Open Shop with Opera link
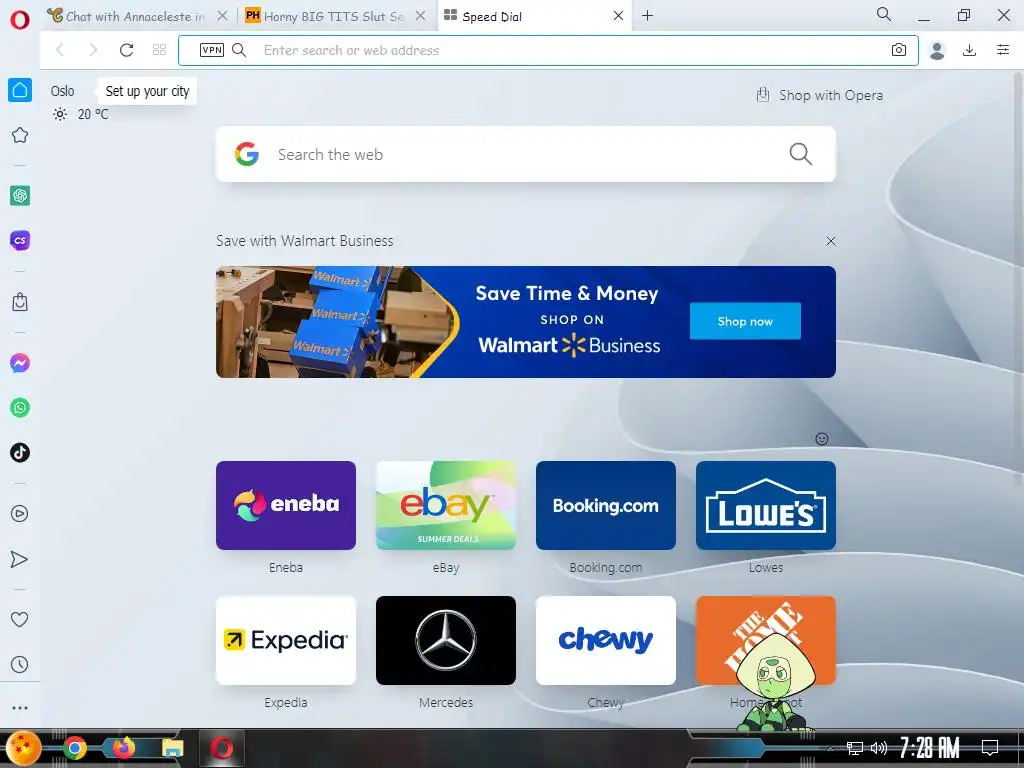 (820, 95)
